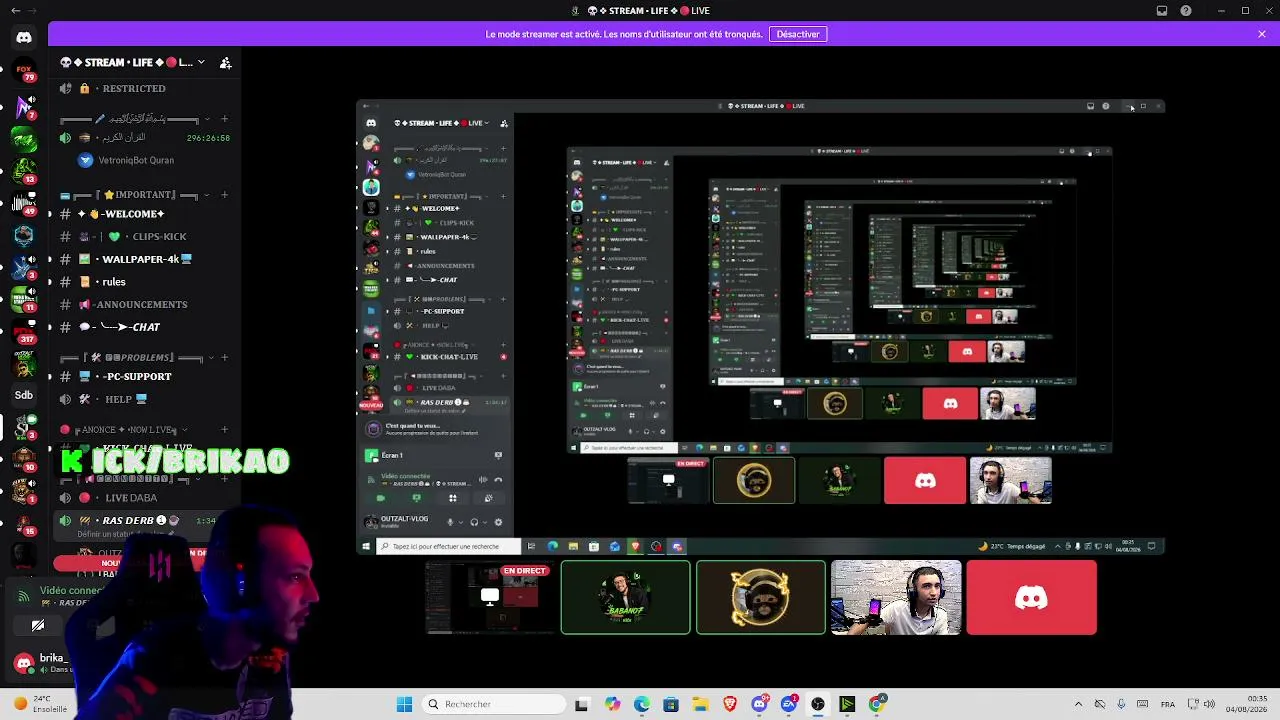Expand the STREAM • LIFE server dropdown menu
1280x720 pixels.
click(x=201, y=62)
